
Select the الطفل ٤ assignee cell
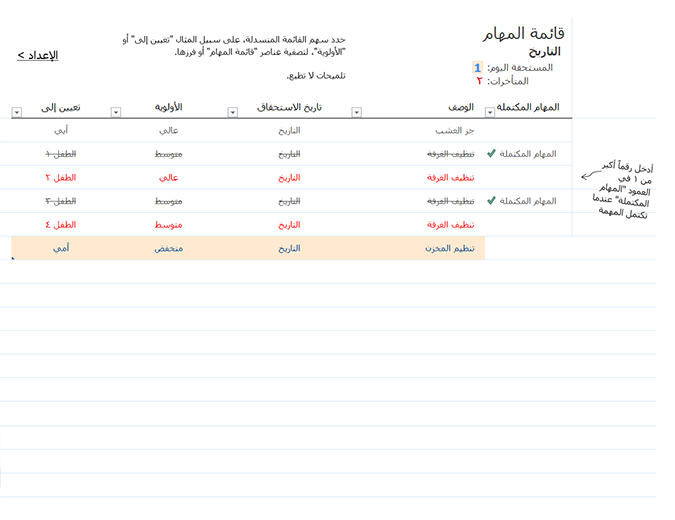(x=61, y=225)
